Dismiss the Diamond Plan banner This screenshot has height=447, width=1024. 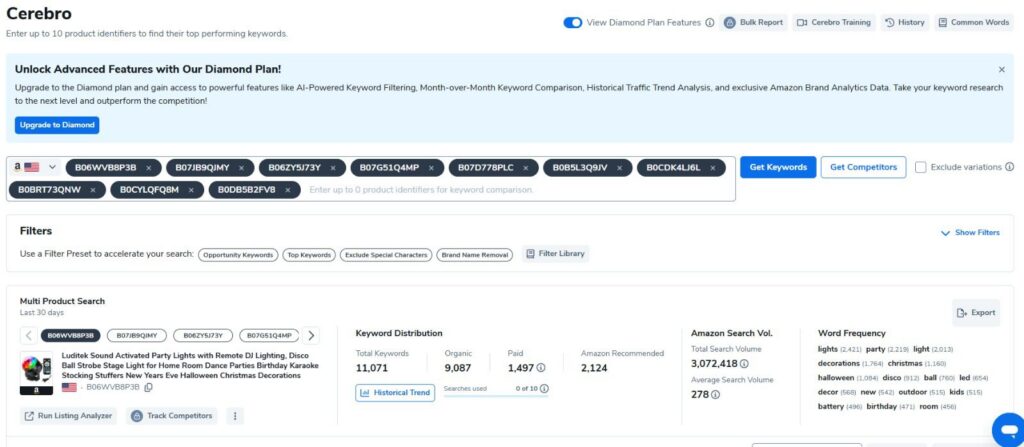click(x=1001, y=70)
